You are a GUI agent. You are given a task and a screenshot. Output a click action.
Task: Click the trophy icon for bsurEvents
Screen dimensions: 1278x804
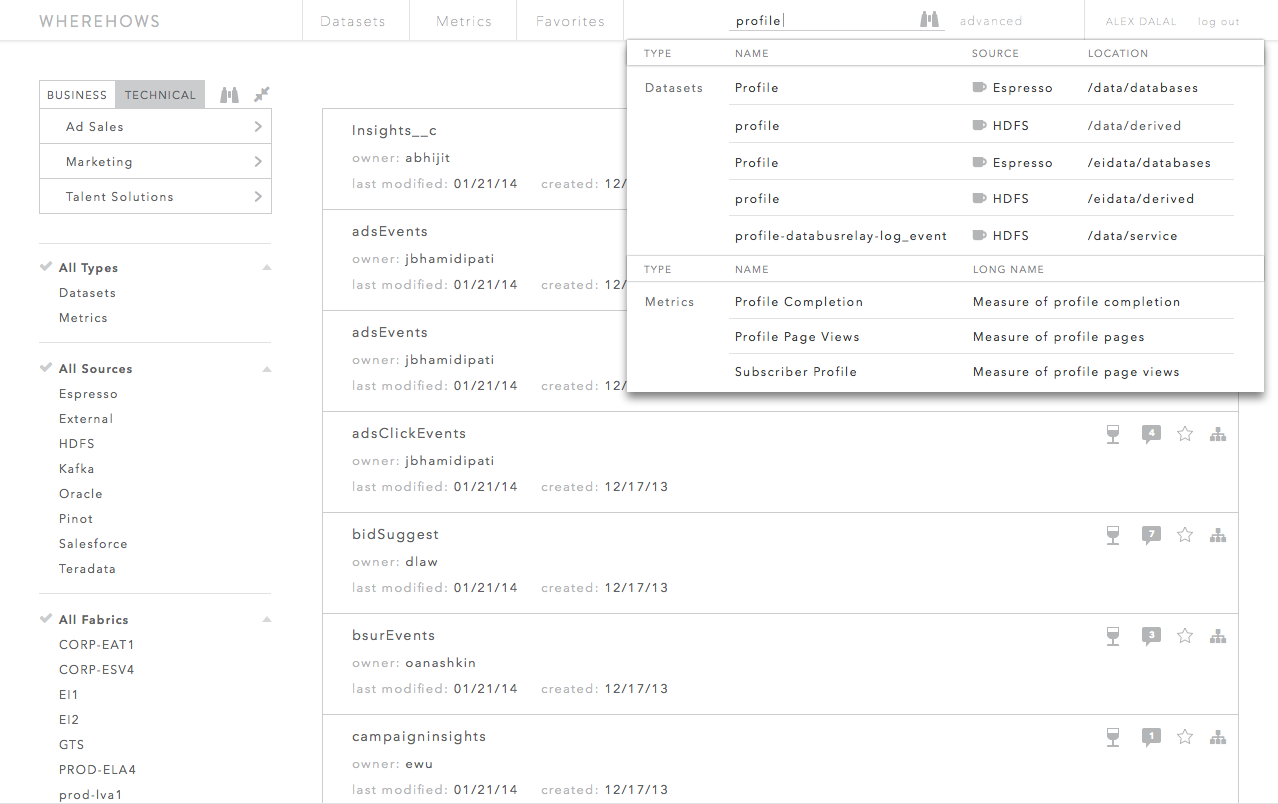point(1113,636)
